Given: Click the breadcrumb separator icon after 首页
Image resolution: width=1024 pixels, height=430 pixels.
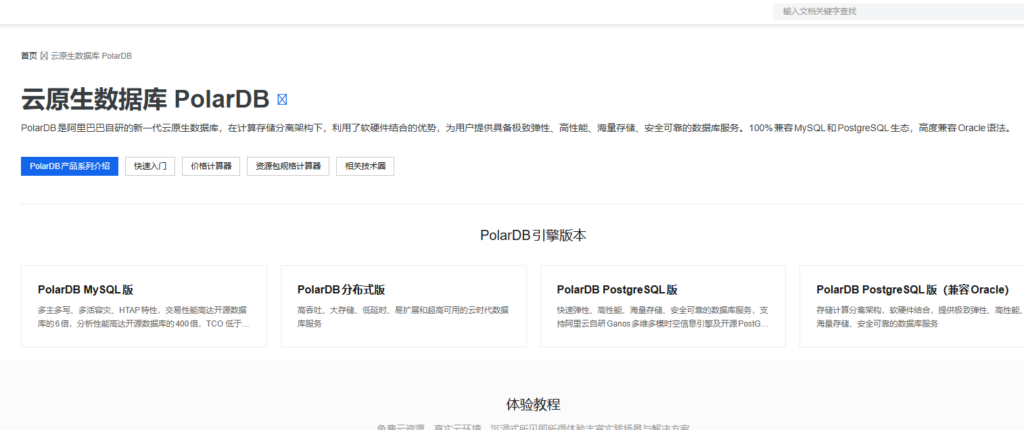Looking at the screenshot, I should coord(44,56).
